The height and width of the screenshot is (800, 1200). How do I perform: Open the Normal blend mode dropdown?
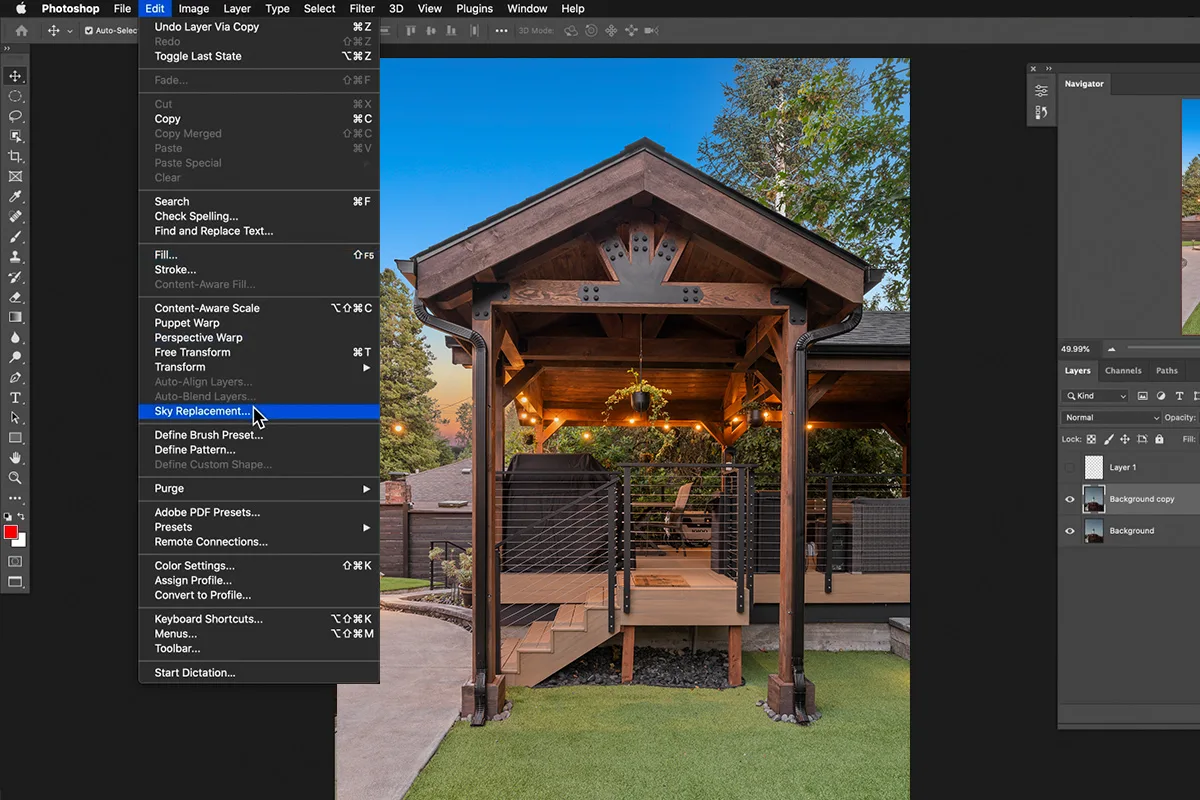[x=1110, y=417]
